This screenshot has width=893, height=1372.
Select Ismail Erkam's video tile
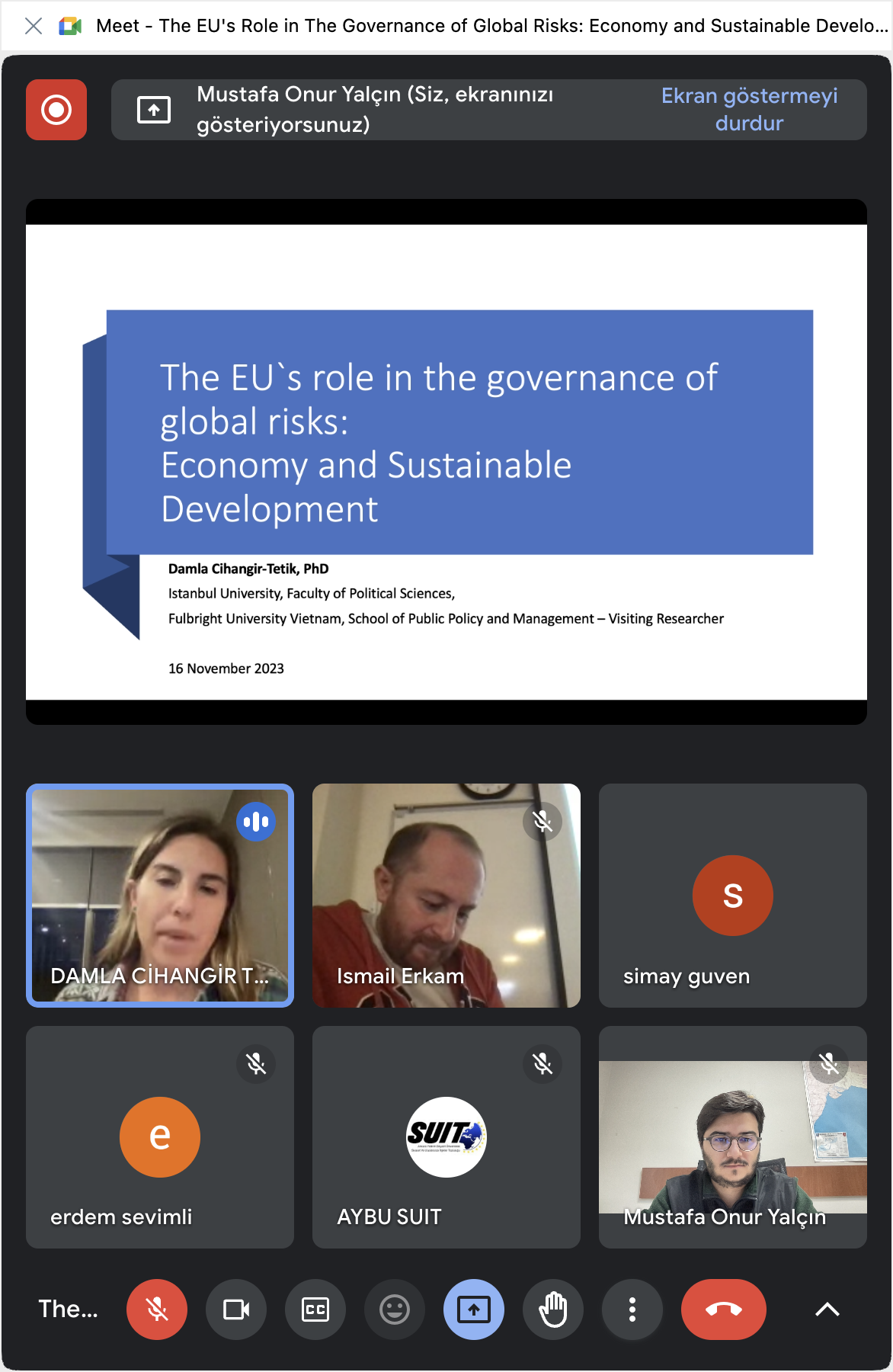click(446, 896)
